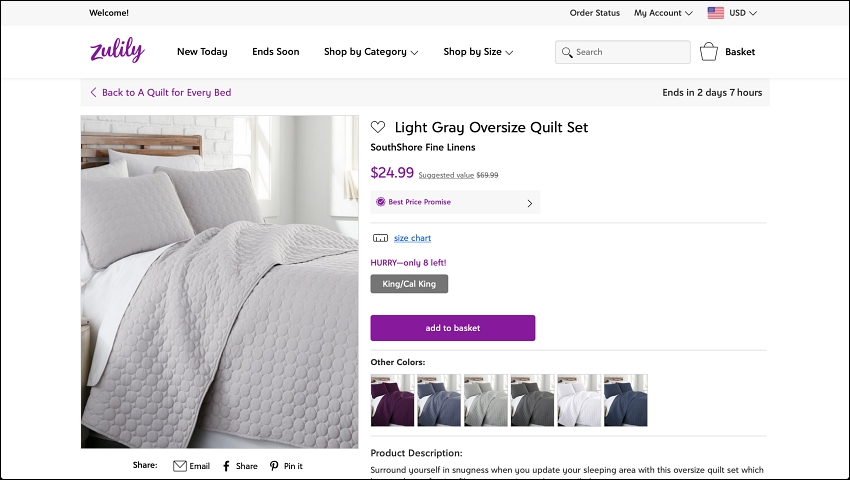The height and width of the screenshot is (480, 850).
Task: Open the shopping Basket icon
Action: pyautogui.click(x=709, y=52)
